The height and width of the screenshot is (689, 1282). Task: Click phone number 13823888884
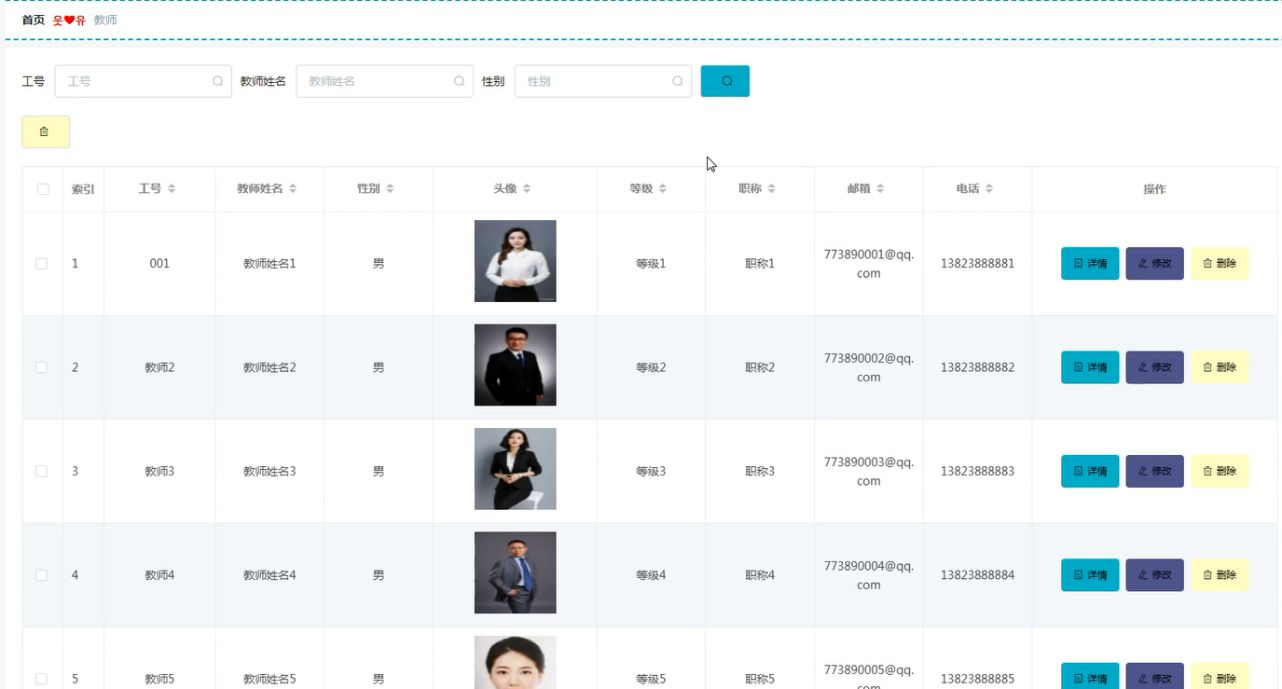coord(977,575)
